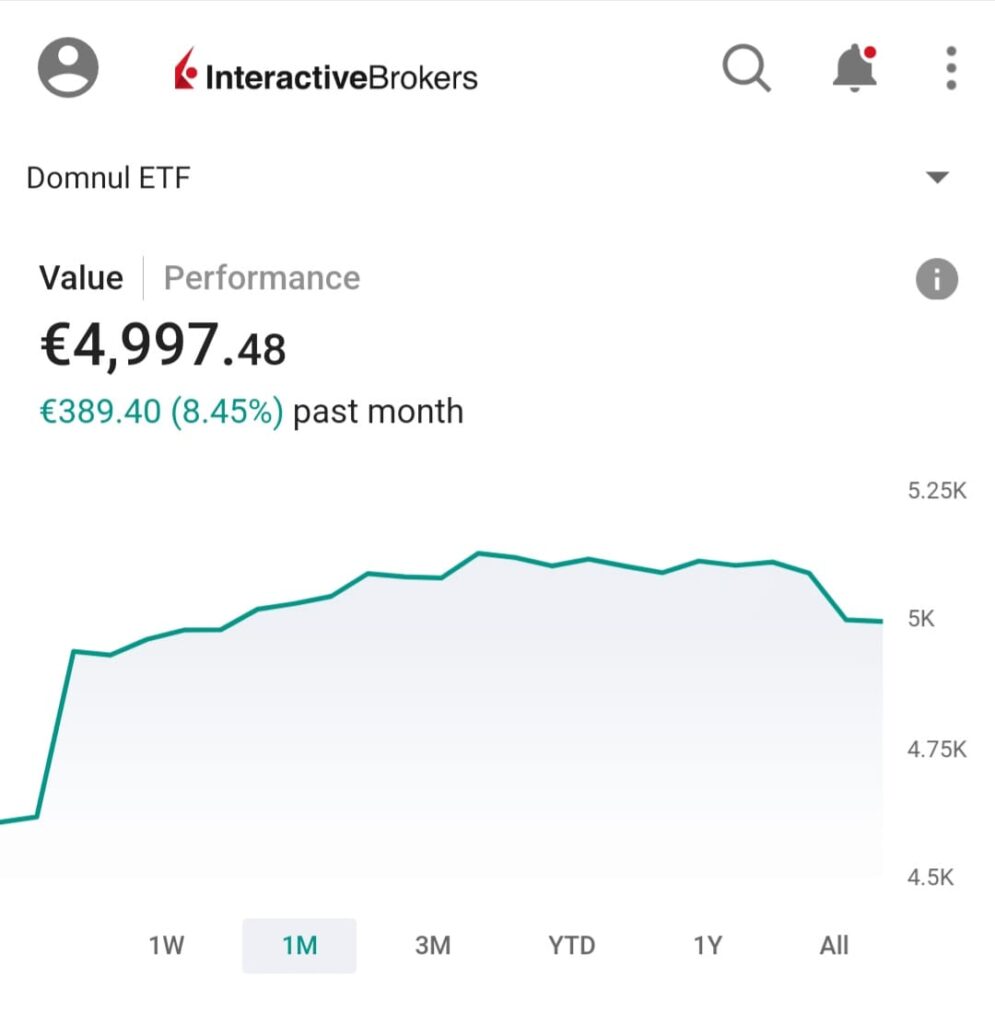Viewport: 995px width, 1024px height.
Task: Click the €4,997.48 portfolio value
Action: (x=162, y=345)
